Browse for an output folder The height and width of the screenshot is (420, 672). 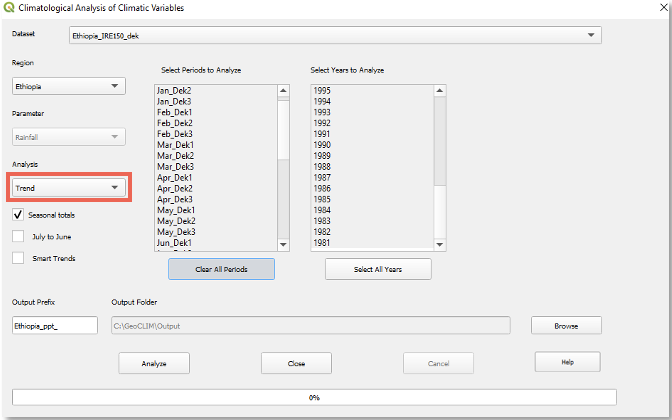coord(566,325)
